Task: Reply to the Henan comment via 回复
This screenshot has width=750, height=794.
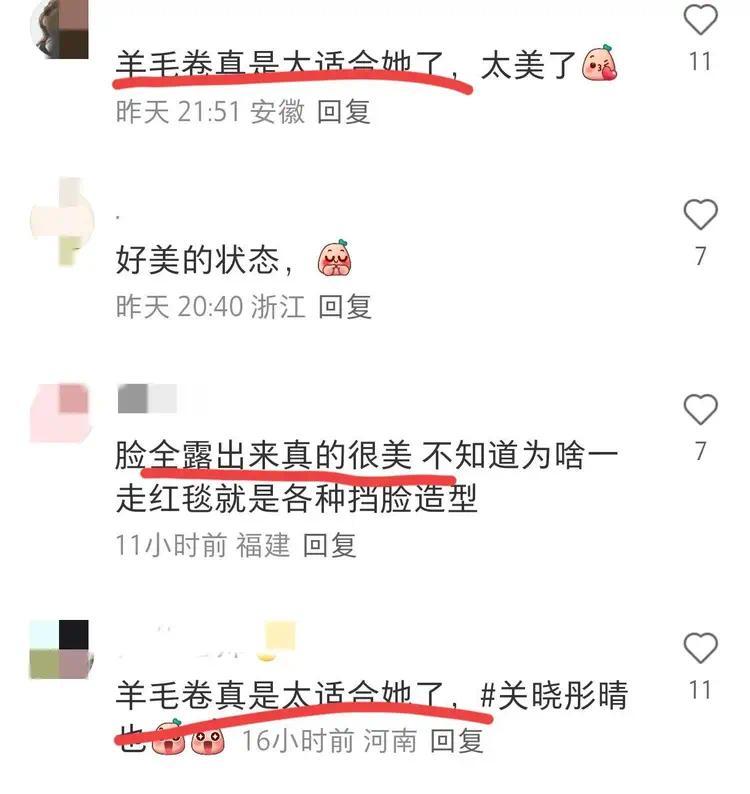Action: tap(456, 741)
